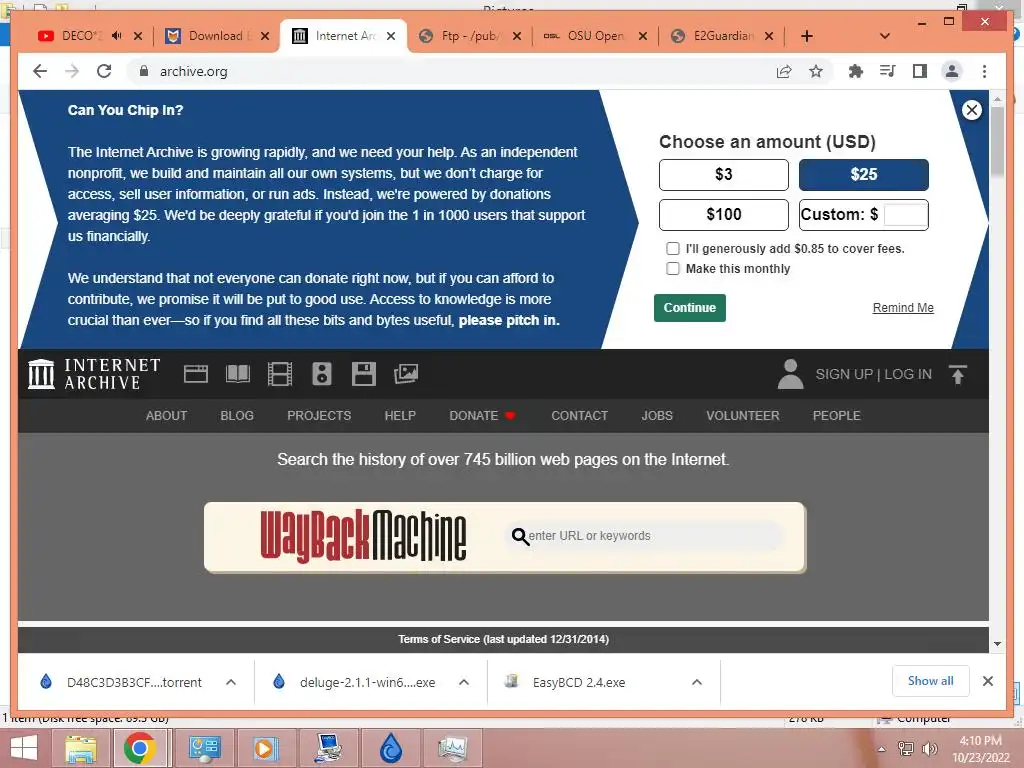
Task: Click the custom donation amount field
Action: coord(905,214)
